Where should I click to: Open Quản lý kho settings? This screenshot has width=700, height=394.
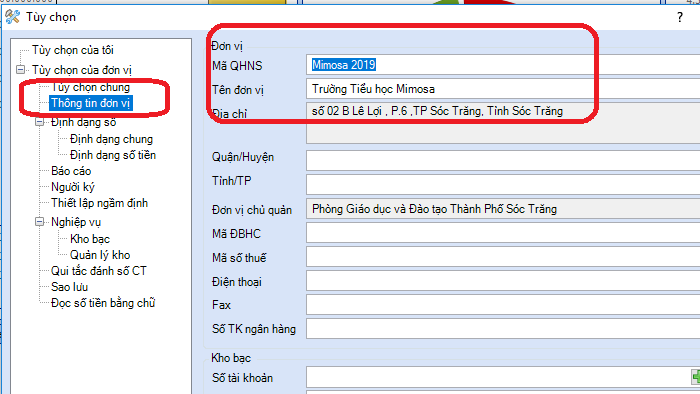(x=100, y=255)
